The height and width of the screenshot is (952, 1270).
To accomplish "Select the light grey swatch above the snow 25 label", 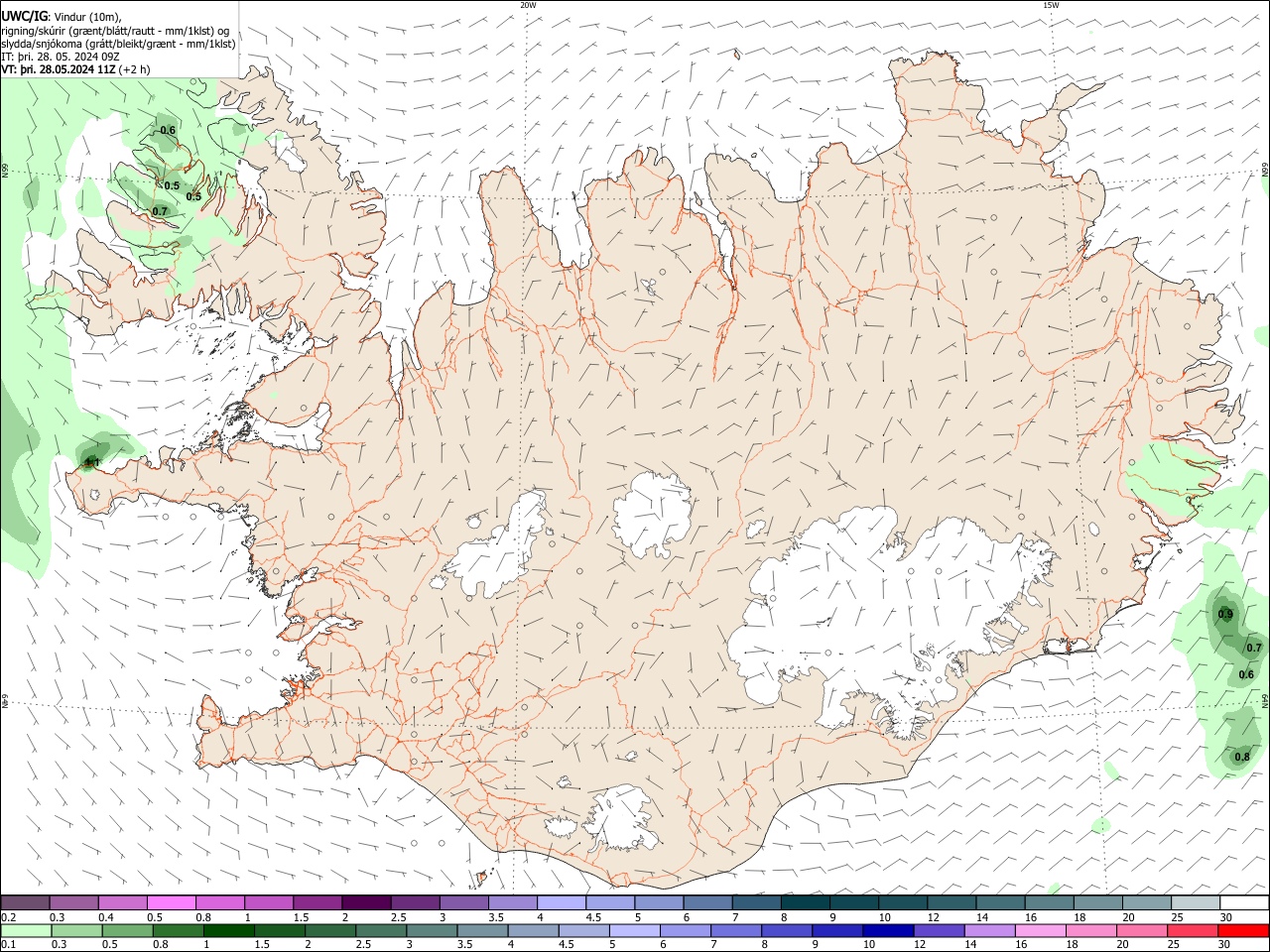I will (1196, 903).
